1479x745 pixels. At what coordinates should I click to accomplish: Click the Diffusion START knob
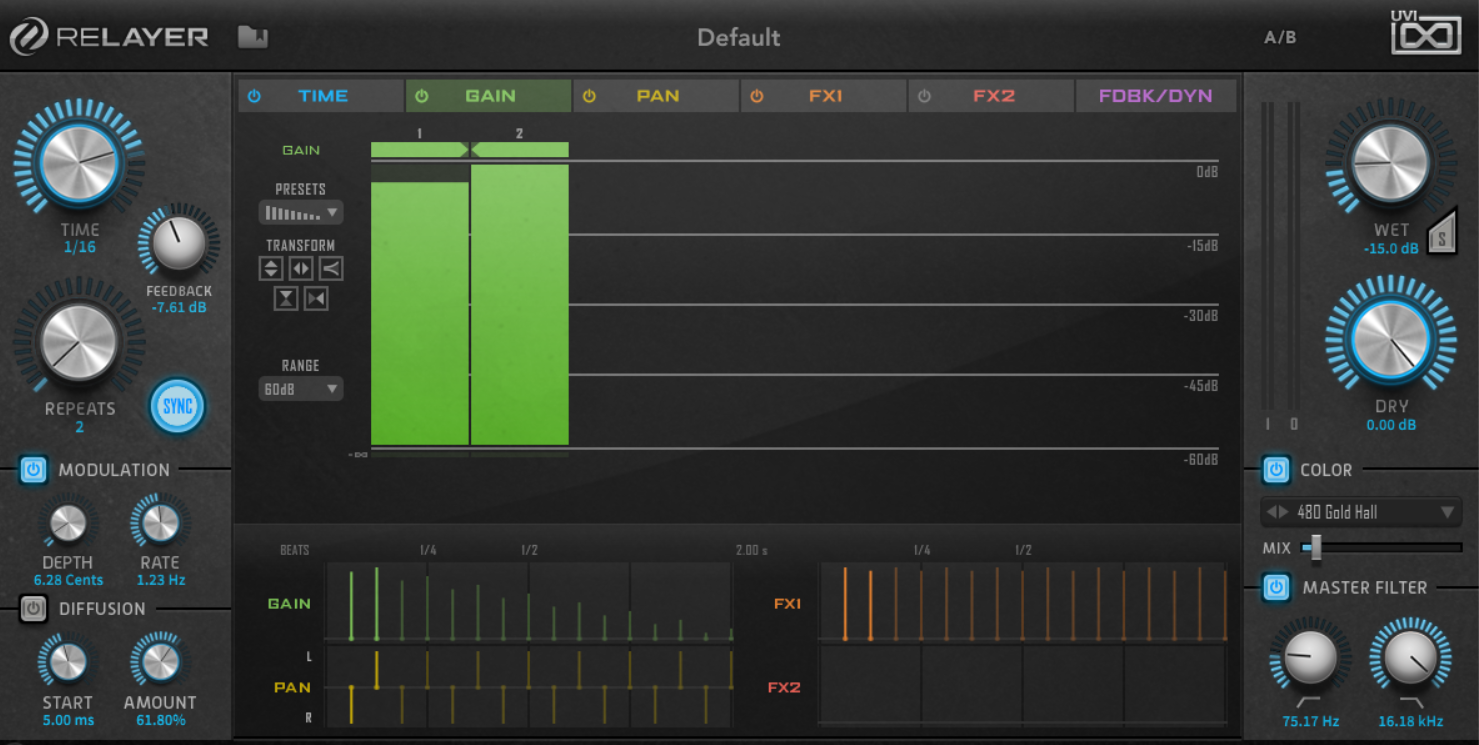(x=68, y=662)
